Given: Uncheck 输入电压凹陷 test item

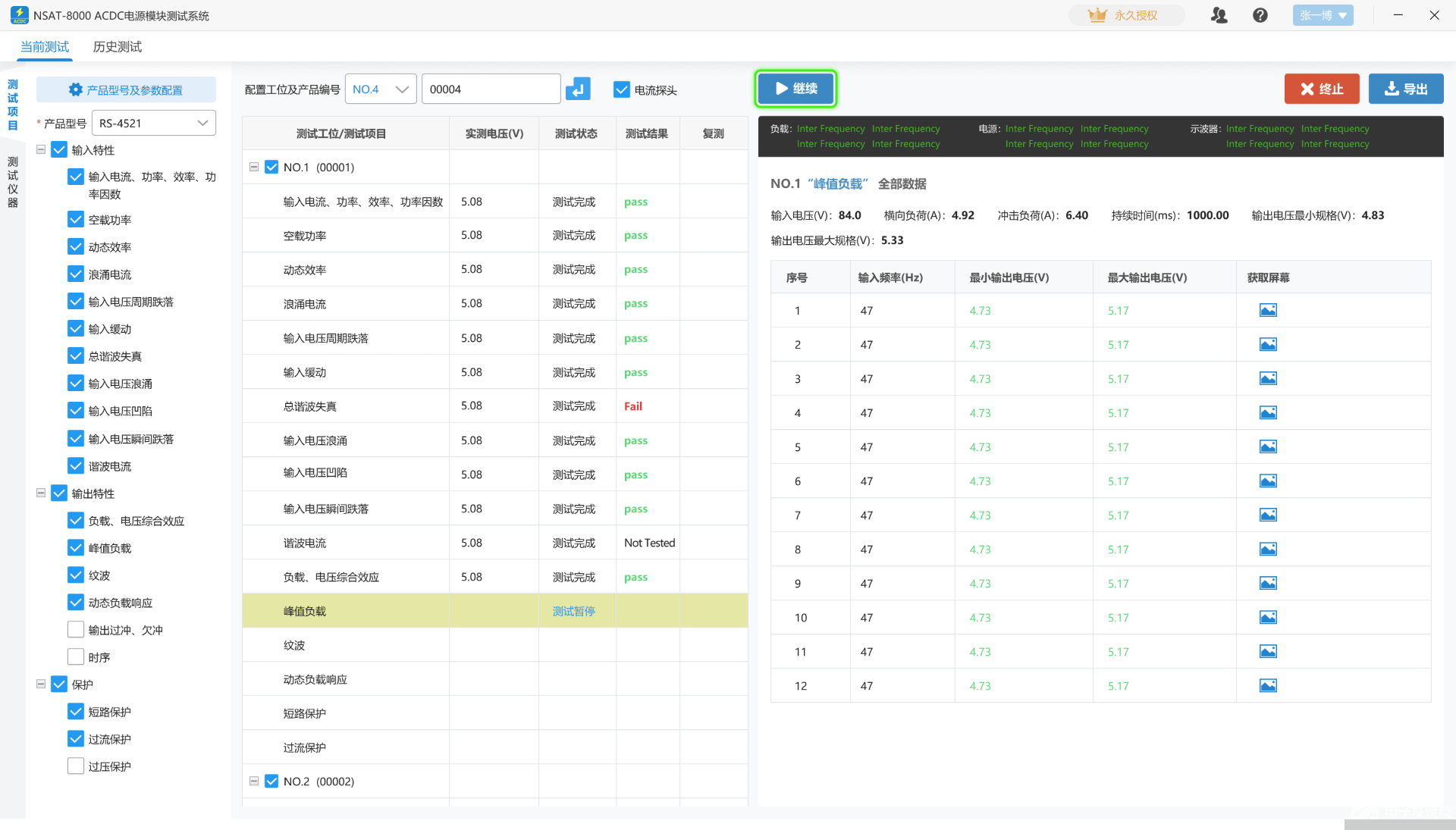Looking at the screenshot, I should [x=76, y=411].
